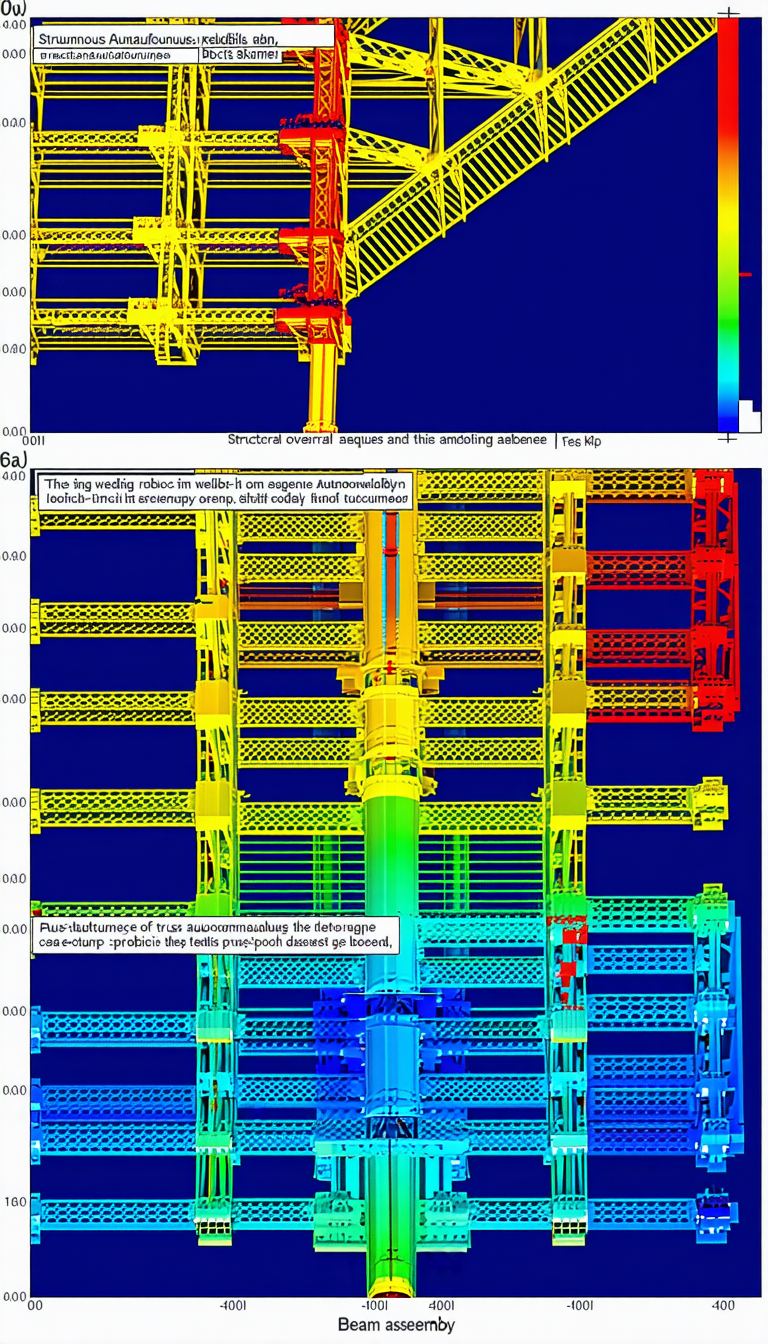Image resolution: width=768 pixels, height=1344 pixels.
Task: Click the rainbow color scale bar
Action: tap(727, 224)
